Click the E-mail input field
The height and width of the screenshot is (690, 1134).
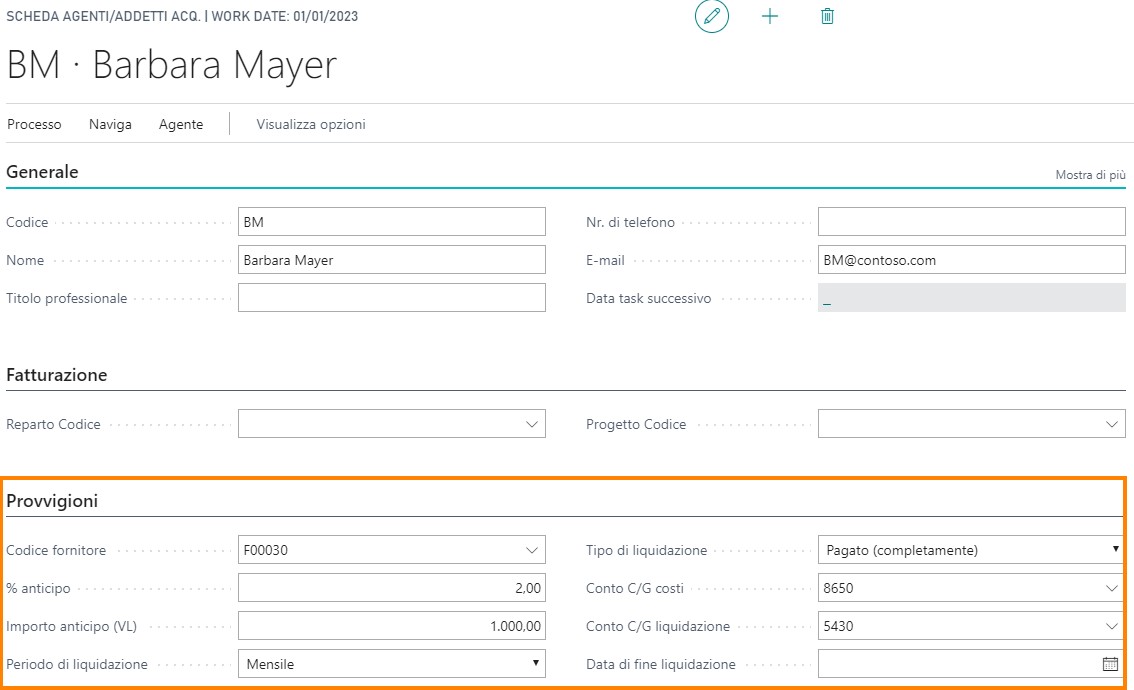click(971, 260)
